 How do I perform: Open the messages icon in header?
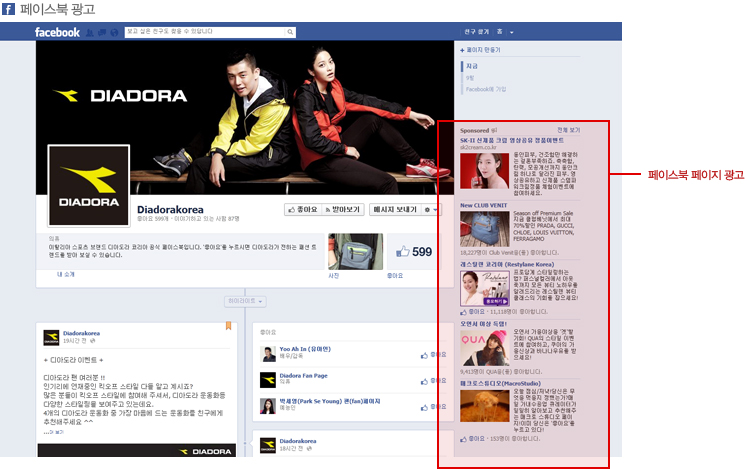click(102, 32)
